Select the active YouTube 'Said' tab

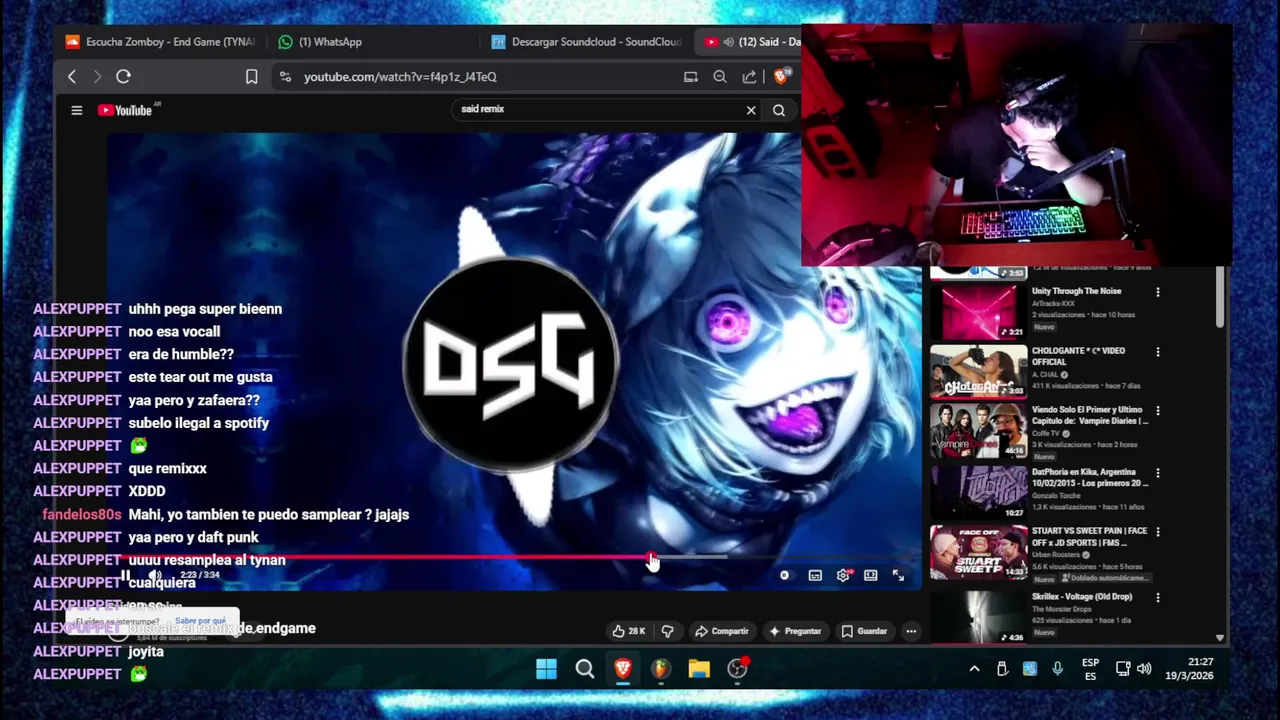752,42
